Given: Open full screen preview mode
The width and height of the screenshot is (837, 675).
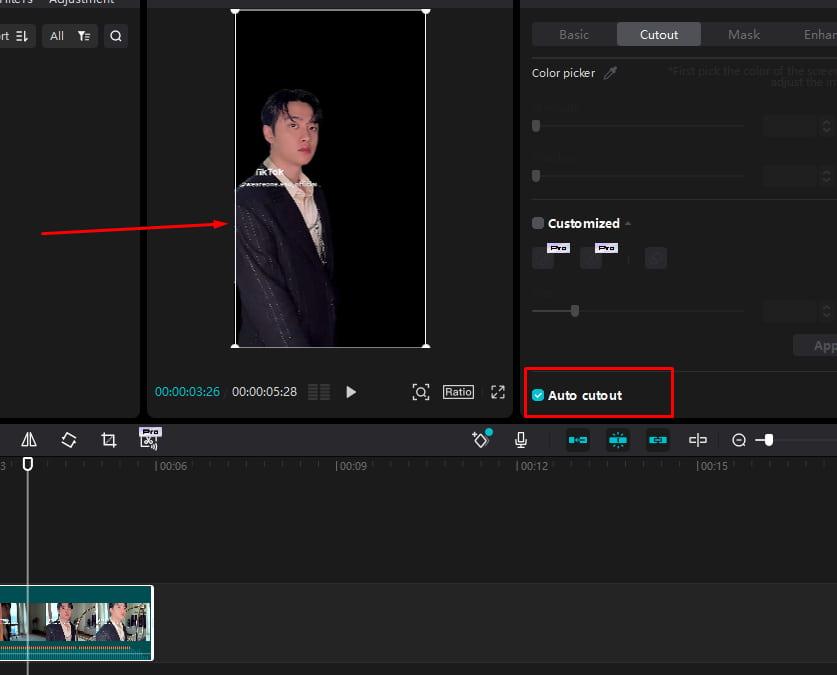Looking at the screenshot, I should tap(497, 392).
